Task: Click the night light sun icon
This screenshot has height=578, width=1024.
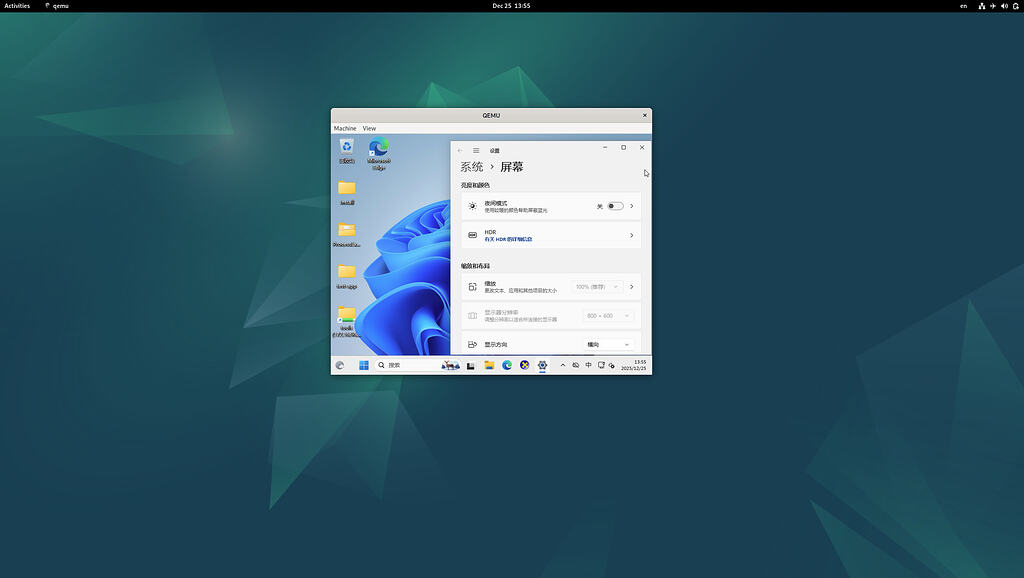Action: [x=472, y=206]
